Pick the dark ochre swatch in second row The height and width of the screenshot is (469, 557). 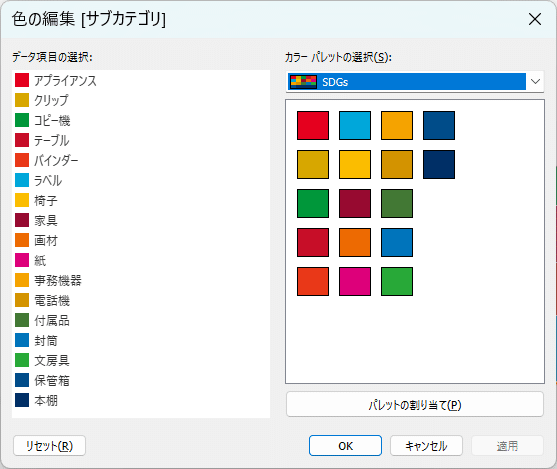tap(397, 165)
